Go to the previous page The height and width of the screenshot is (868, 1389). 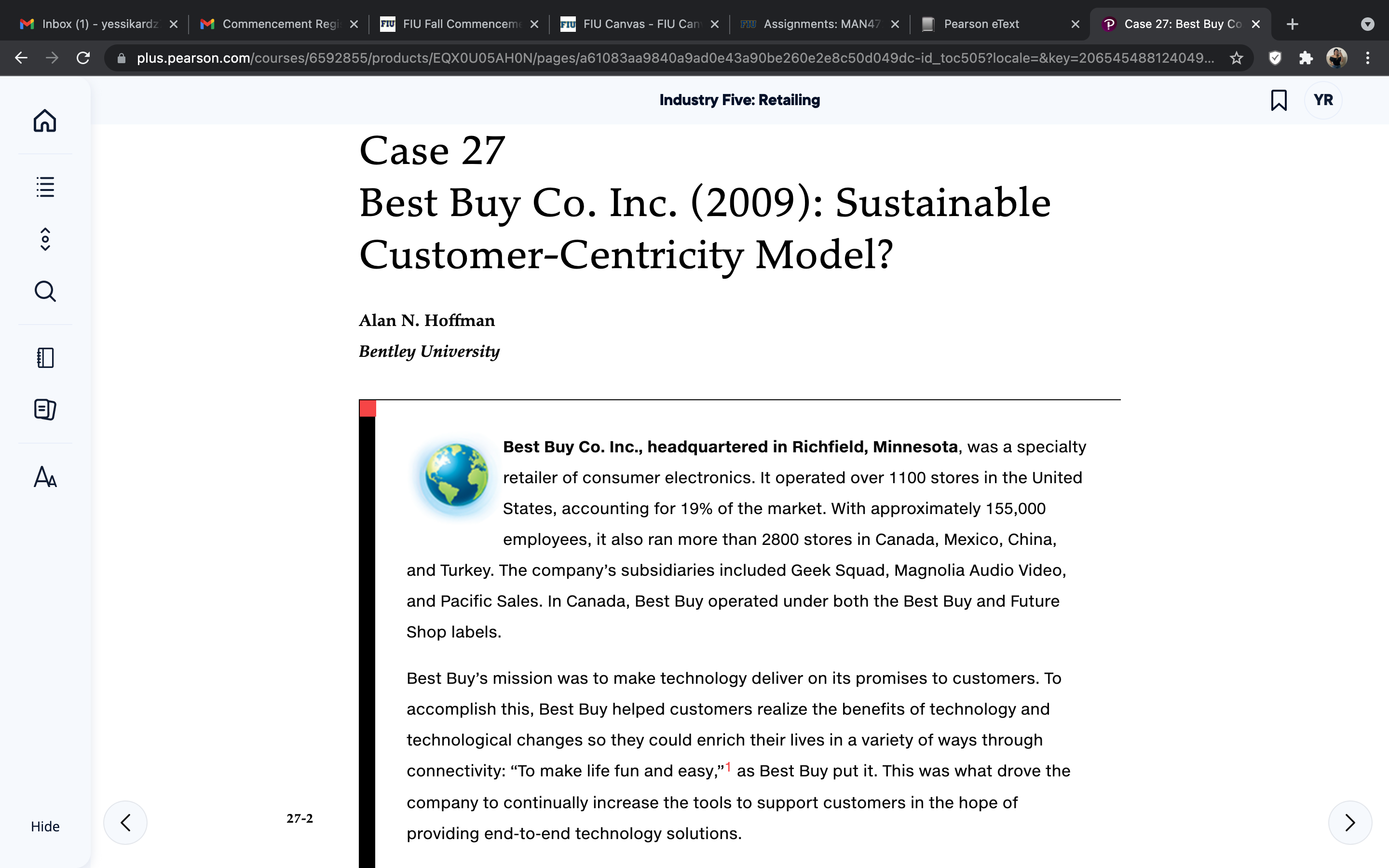pyautogui.click(x=125, y=822)
